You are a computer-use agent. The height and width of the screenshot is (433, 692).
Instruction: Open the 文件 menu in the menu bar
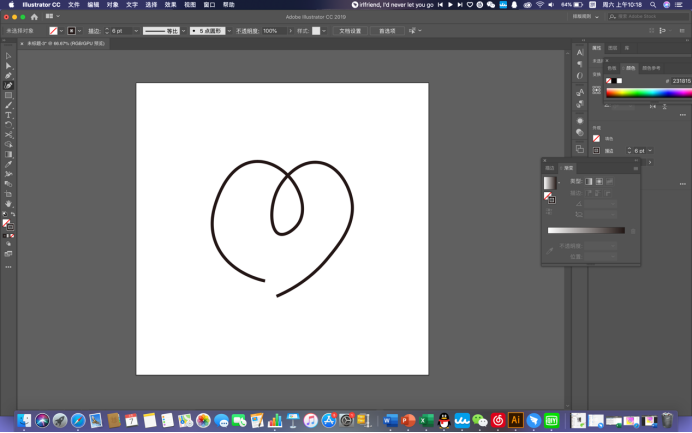click(x=74, y=5)
